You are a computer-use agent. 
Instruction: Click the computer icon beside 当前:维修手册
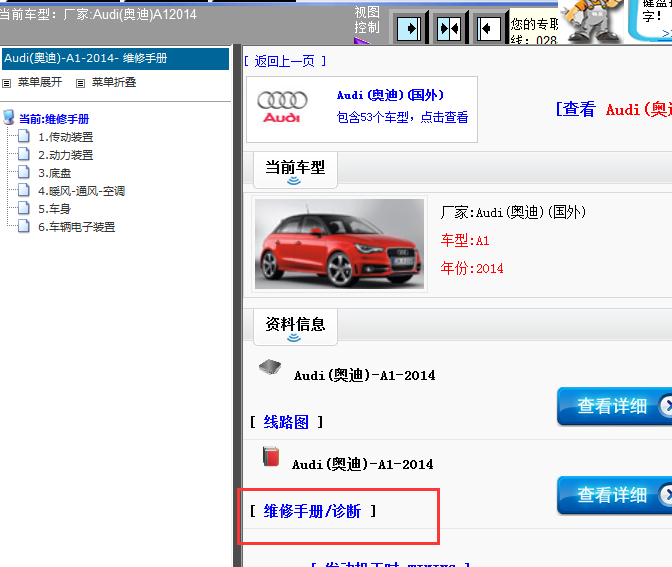coord(8,117)
